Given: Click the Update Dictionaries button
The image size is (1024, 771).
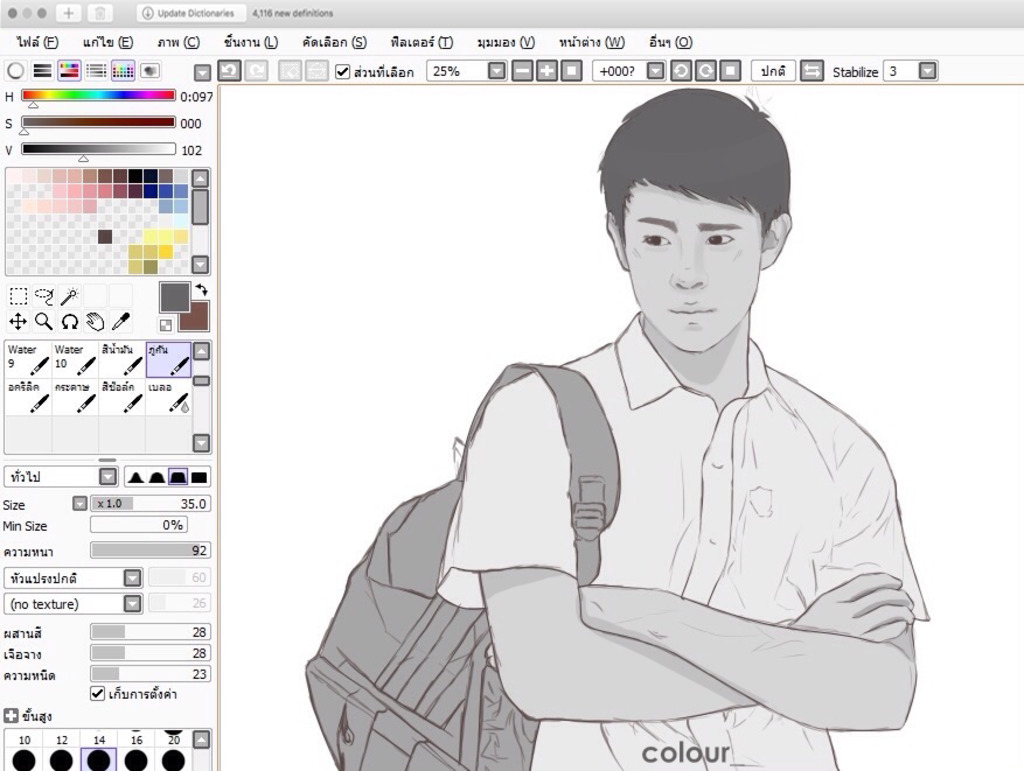Looking at the screenshot, I should point(188,13).
